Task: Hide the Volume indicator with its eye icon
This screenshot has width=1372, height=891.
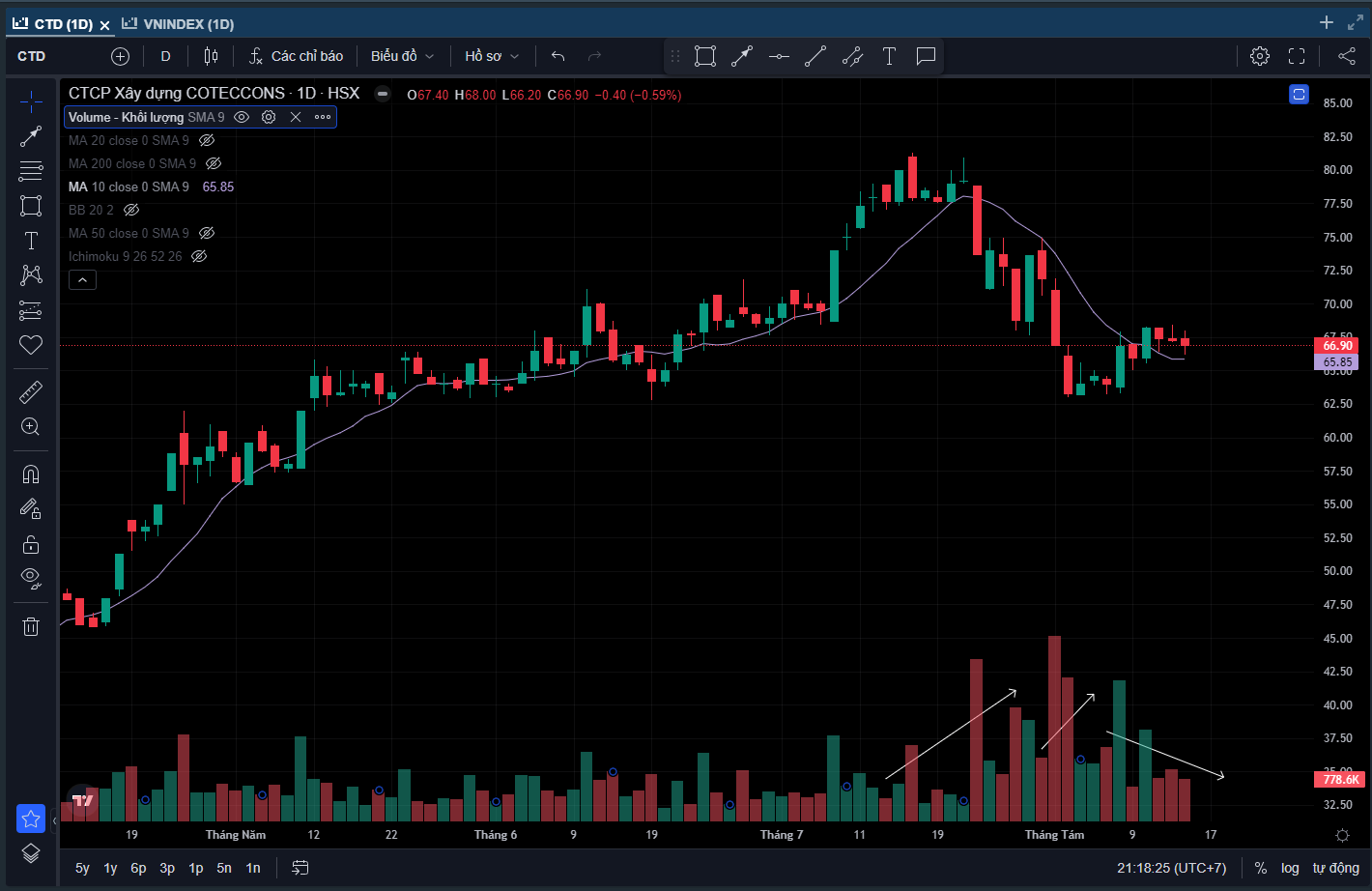Action: (242, 117)
